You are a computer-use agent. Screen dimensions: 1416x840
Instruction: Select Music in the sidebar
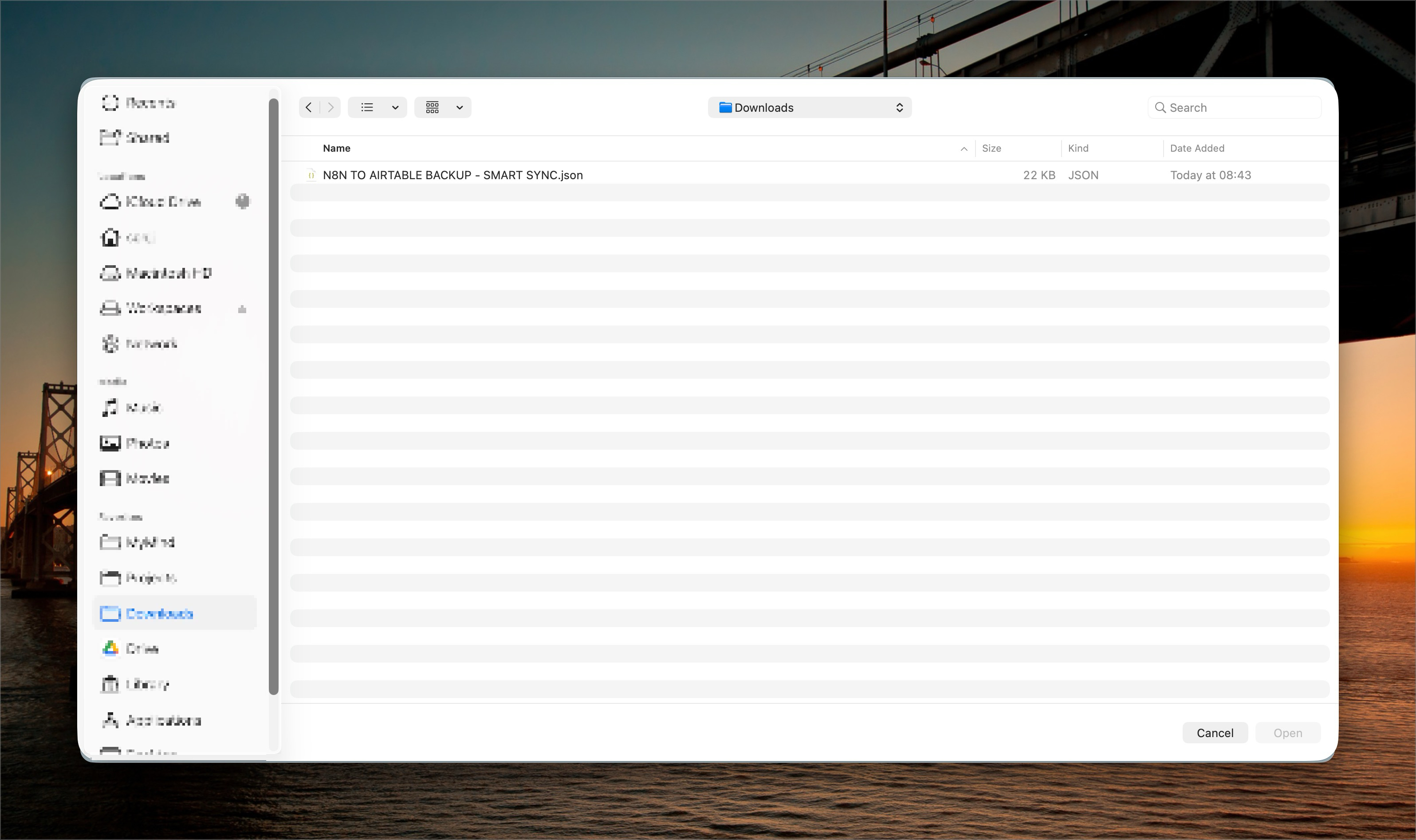143,408
